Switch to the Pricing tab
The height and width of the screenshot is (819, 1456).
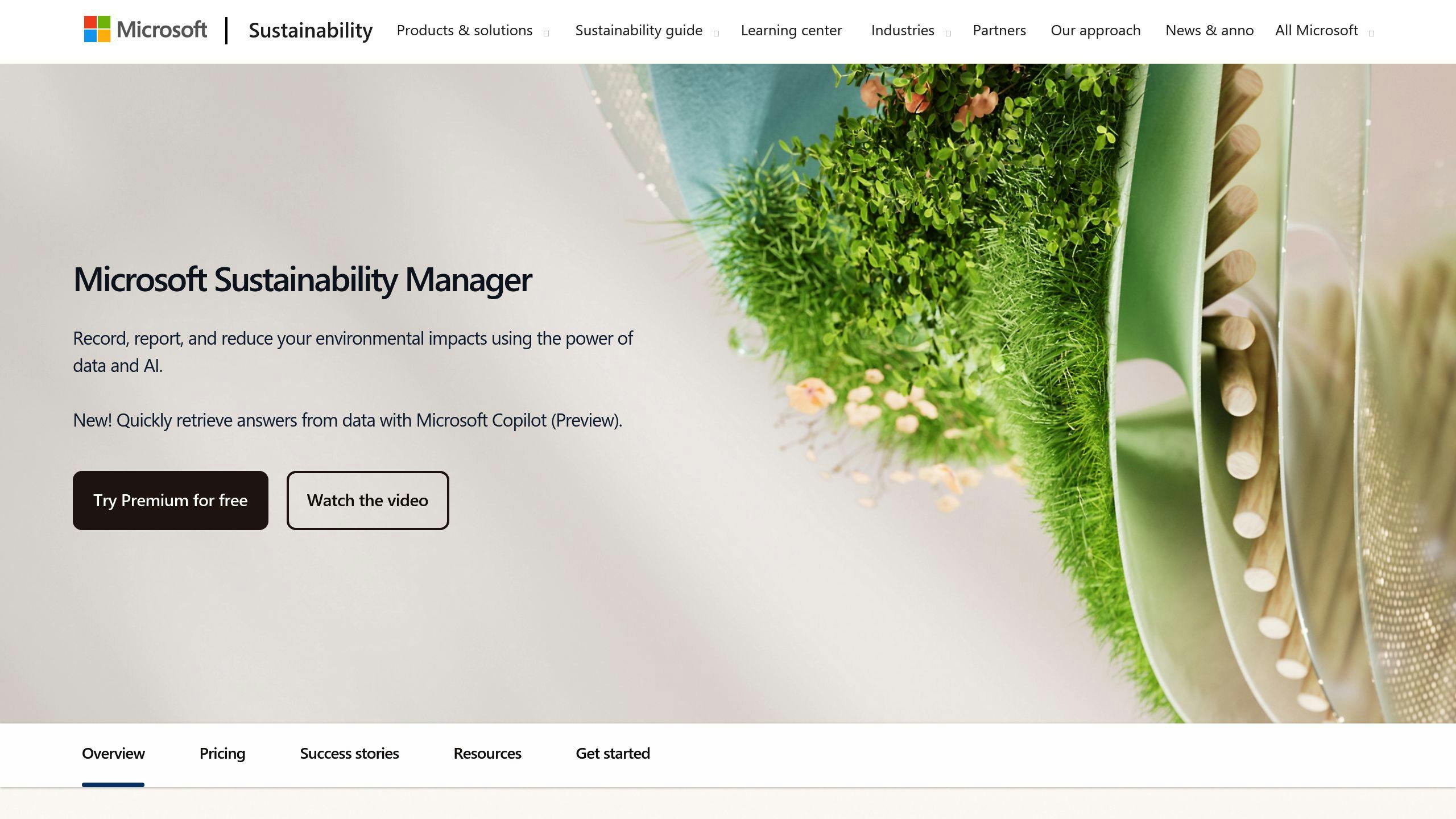pyautogui.click(x=222, y=754)
